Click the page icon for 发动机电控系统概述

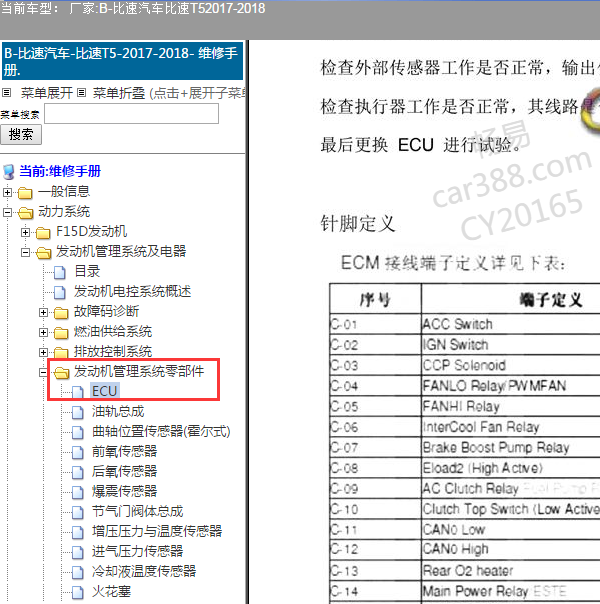[x=59, y=292]
